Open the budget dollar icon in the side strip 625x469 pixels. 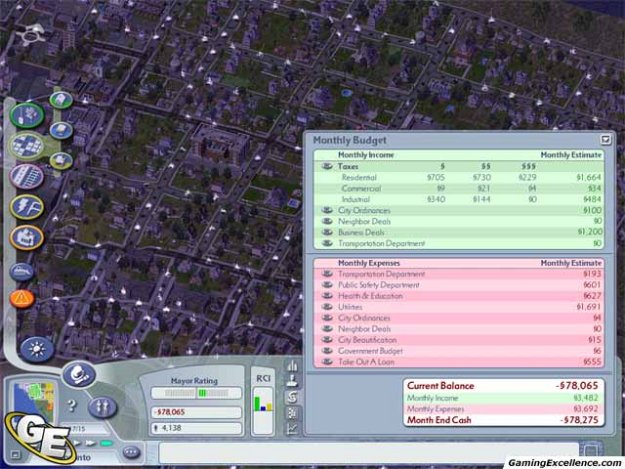coord(293,396)
